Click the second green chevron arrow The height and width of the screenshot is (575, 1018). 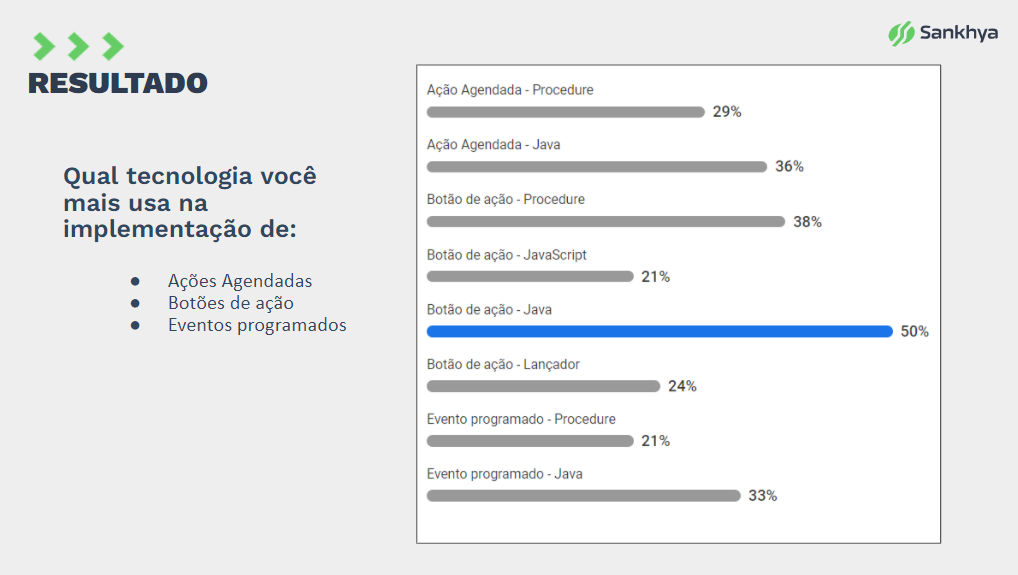[79, 47]
